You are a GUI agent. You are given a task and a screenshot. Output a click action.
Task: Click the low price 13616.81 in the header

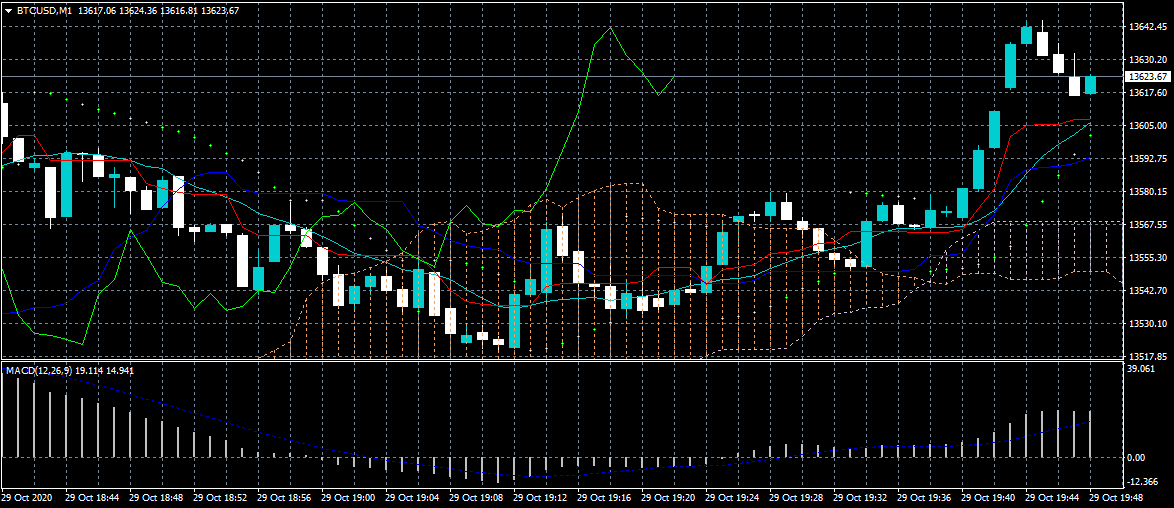click(177, 11)
